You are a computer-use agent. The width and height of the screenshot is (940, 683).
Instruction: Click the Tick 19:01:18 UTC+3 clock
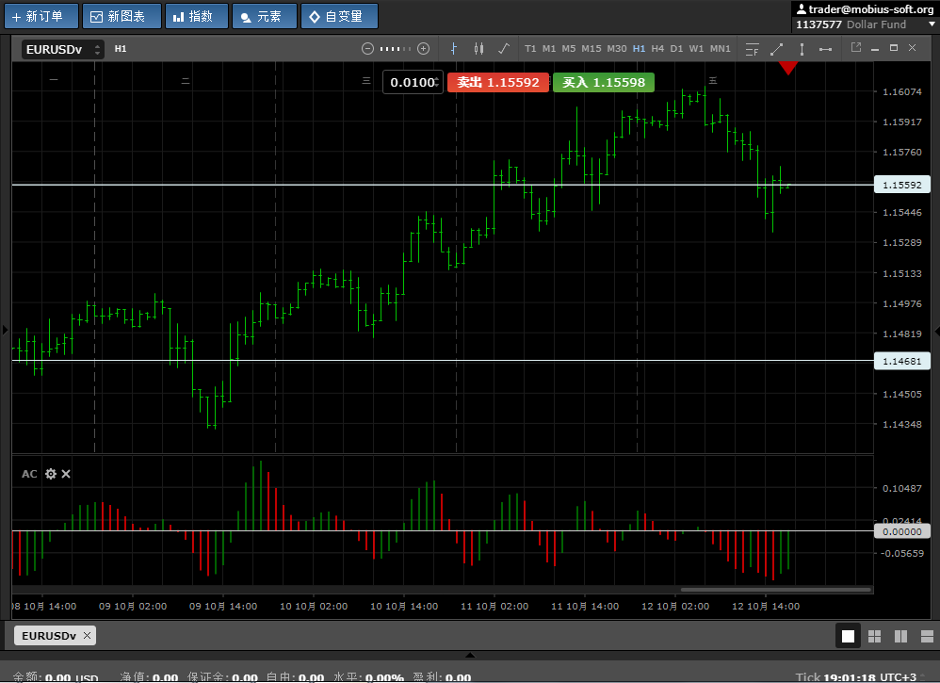click(855, 678)
